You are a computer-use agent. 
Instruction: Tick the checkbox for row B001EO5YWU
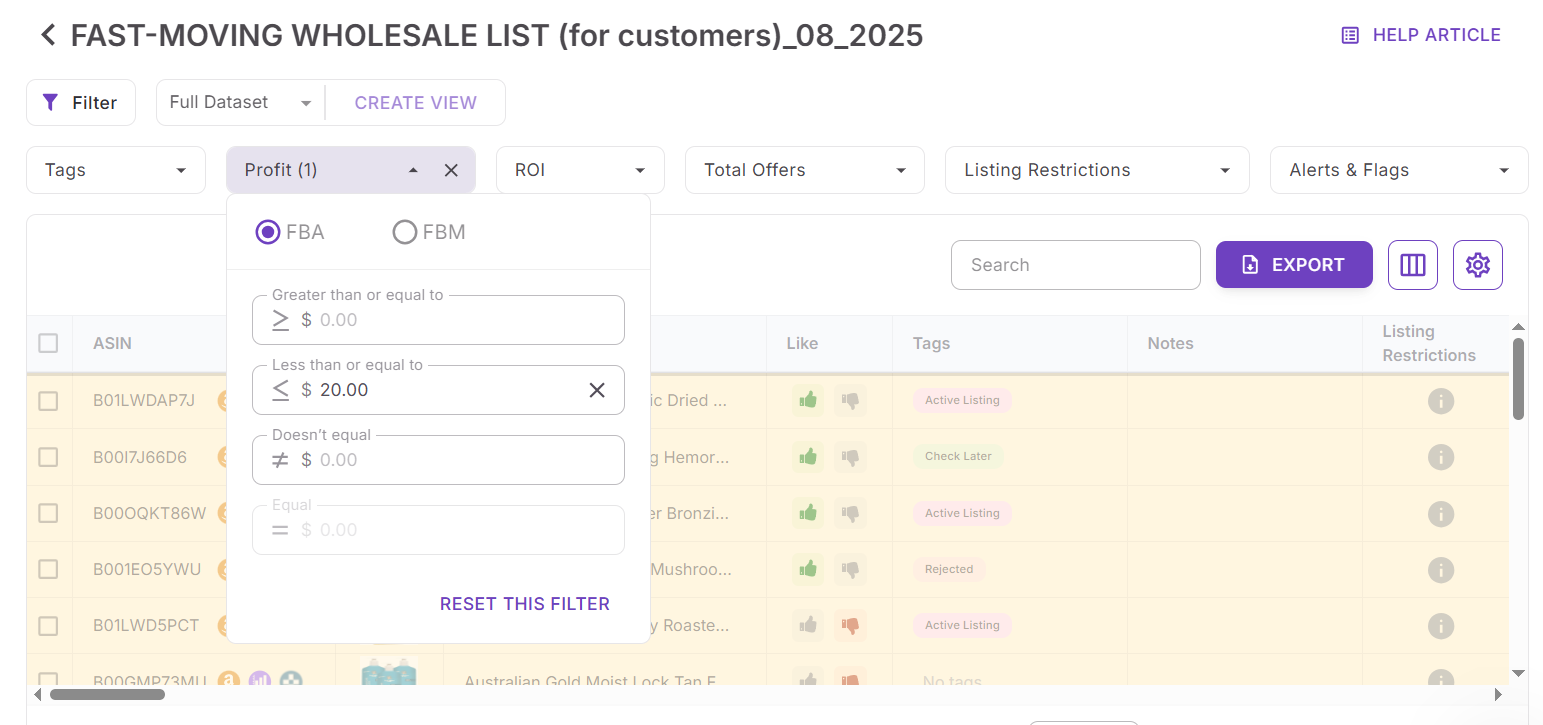click(x=48, y=569)
